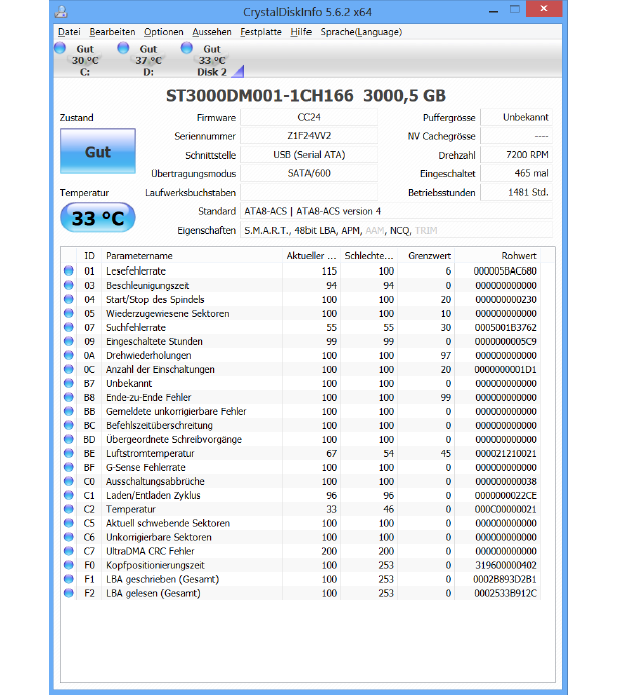Select the Disk 2 status orb

187,48
